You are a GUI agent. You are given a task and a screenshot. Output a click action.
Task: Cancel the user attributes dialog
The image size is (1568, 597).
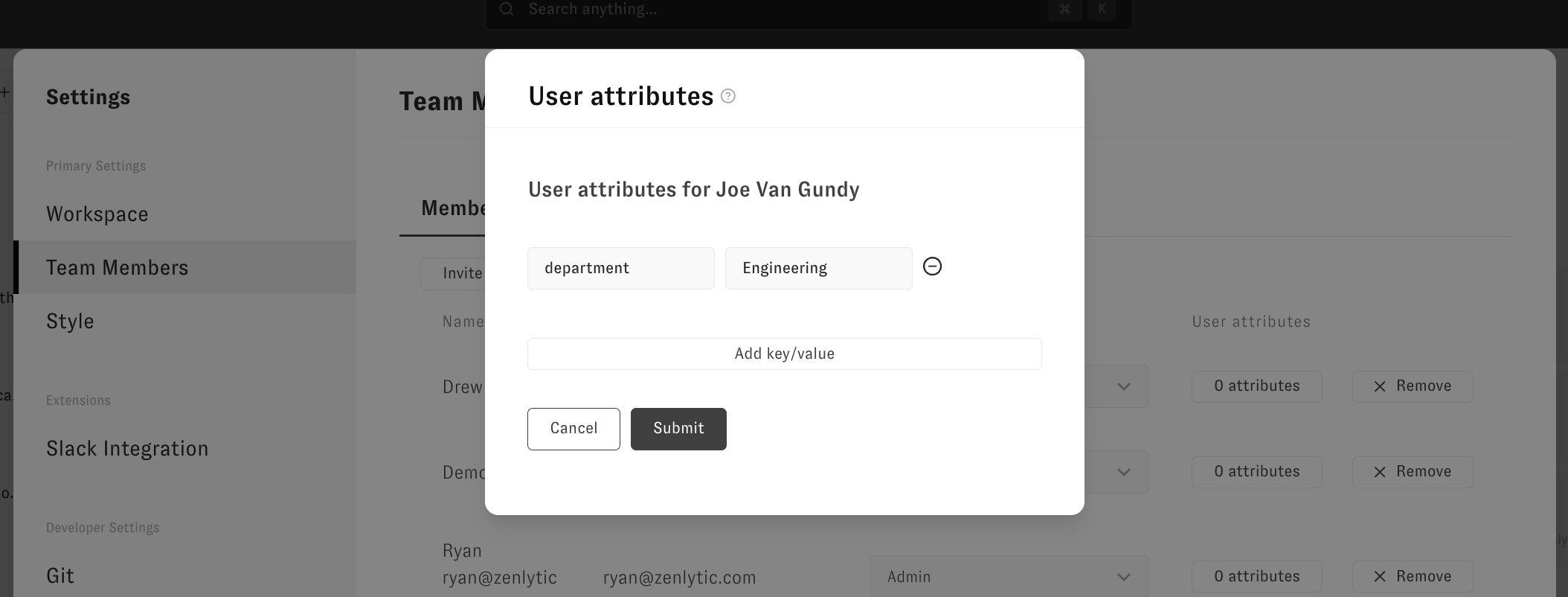573,429
